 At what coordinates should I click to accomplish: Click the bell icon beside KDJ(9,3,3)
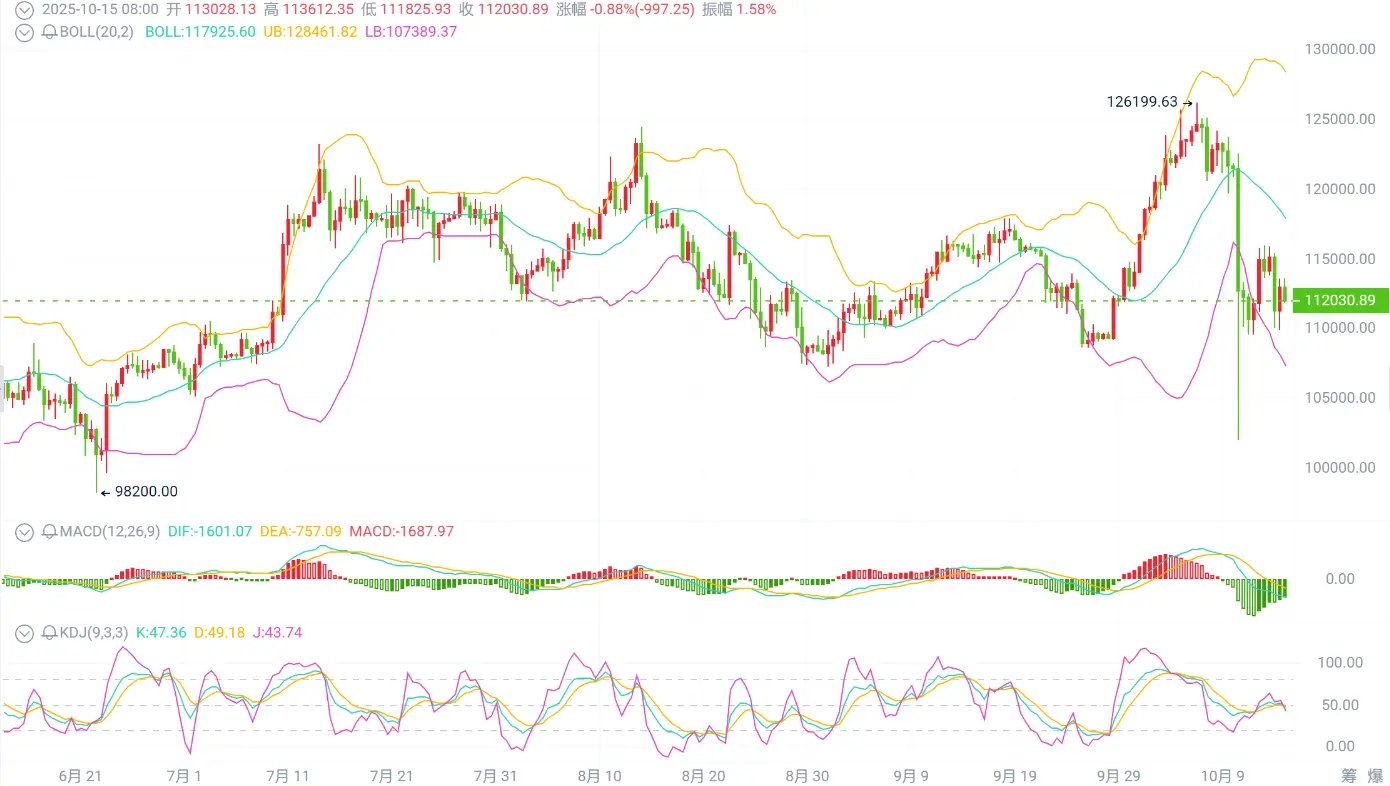pos(49,632)
